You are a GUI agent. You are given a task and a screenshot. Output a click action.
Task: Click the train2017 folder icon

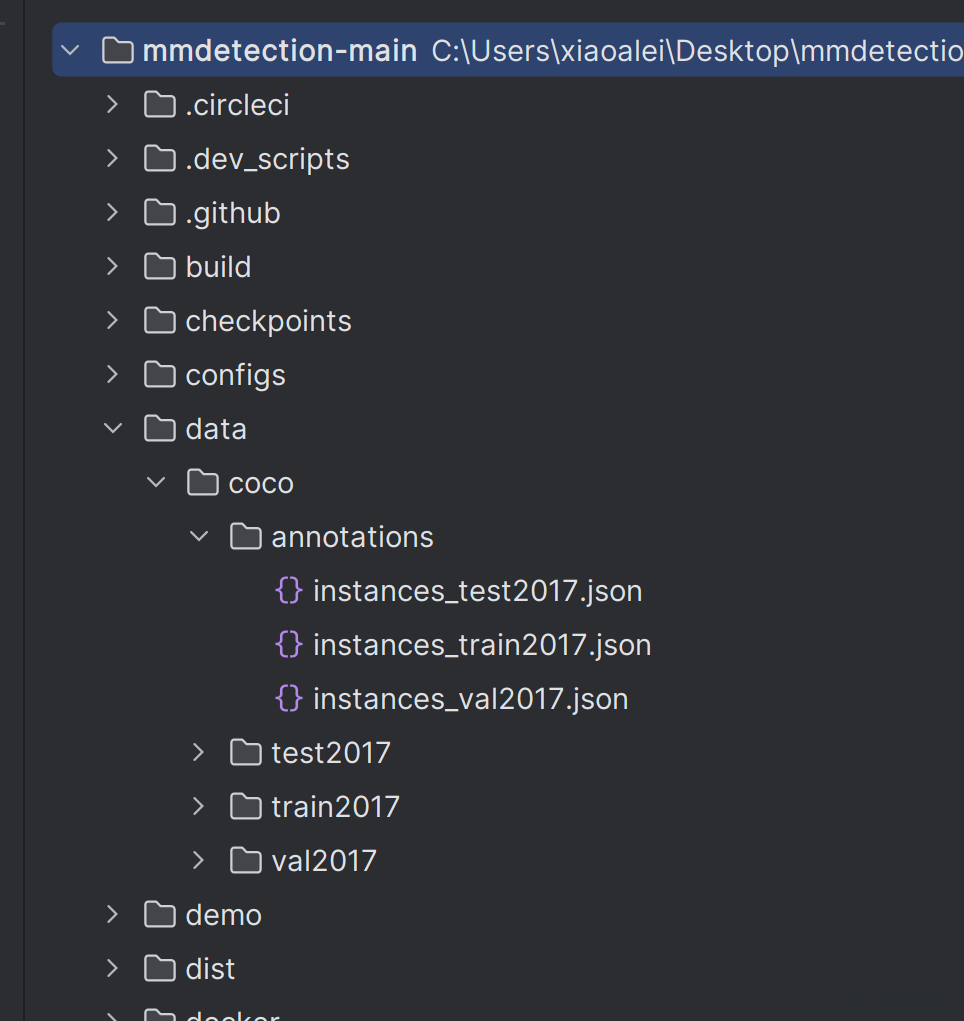(246, 807)
